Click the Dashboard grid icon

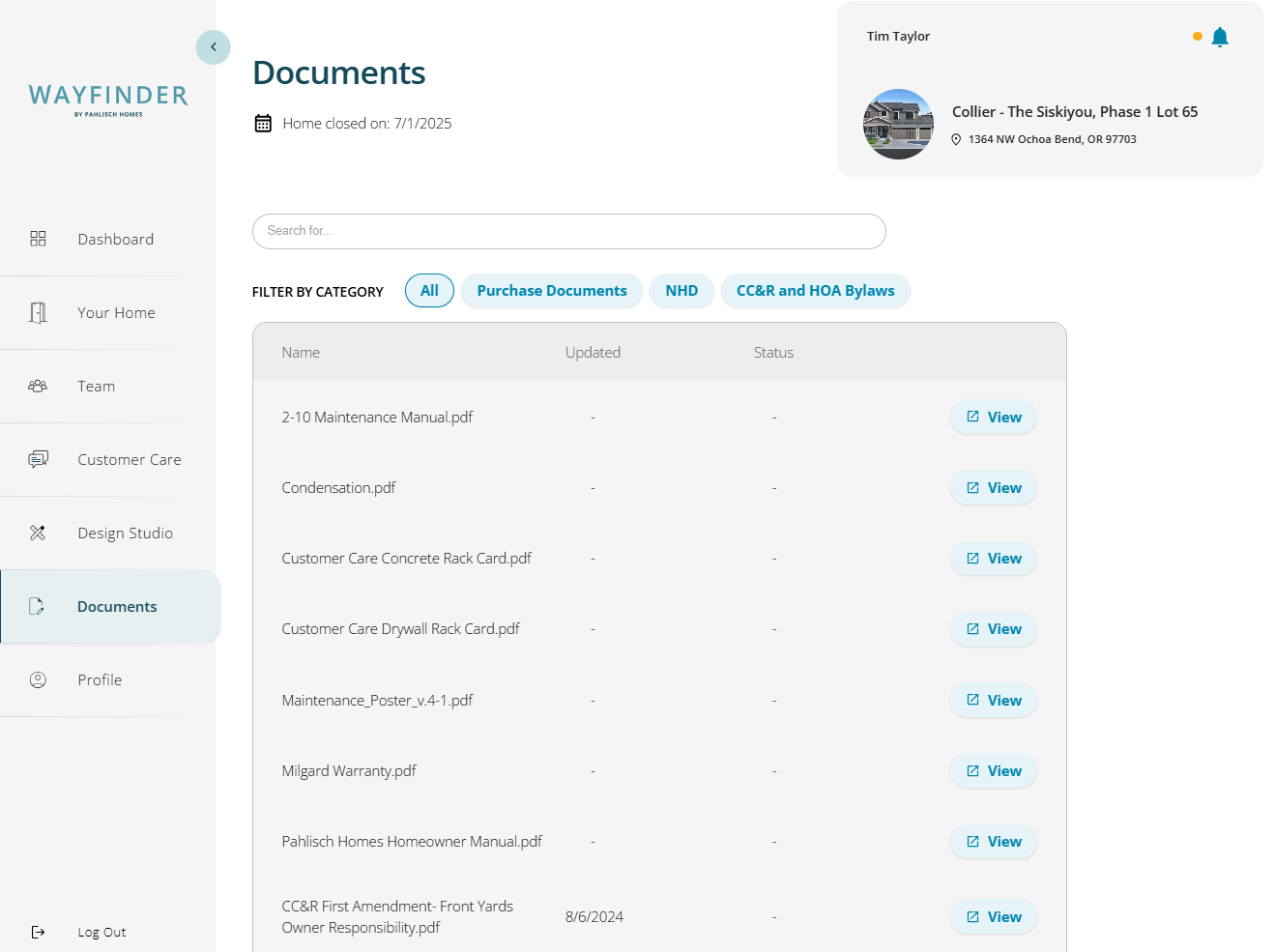[38, 239]
